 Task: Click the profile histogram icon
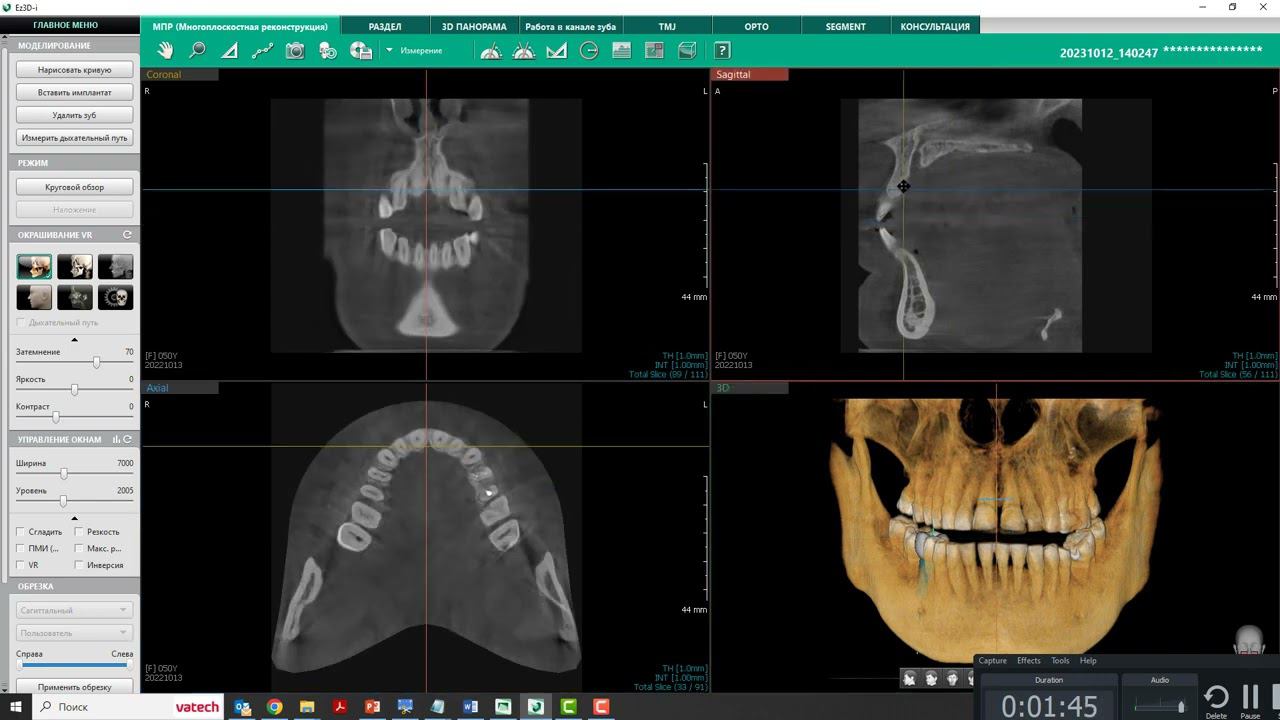(x=622, y=50)
